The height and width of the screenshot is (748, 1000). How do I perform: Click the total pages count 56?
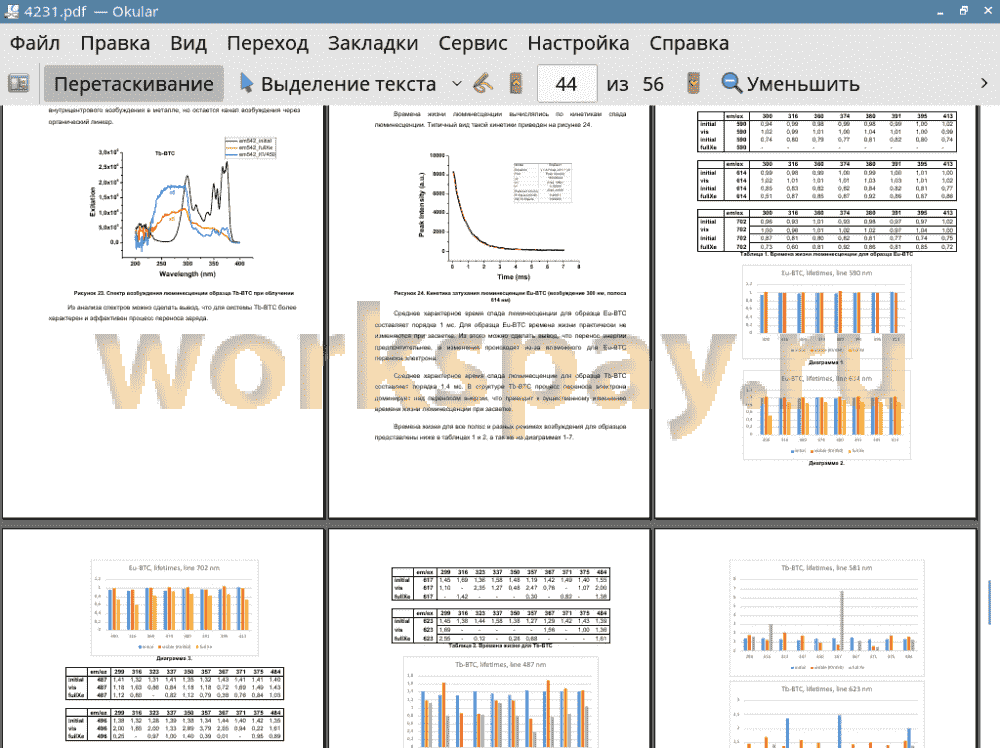click(x=652, y=84)
